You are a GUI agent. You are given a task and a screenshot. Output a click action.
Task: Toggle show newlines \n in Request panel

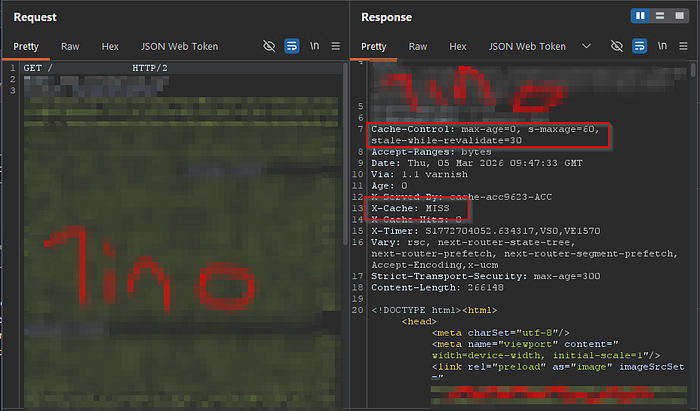[315, 46]
